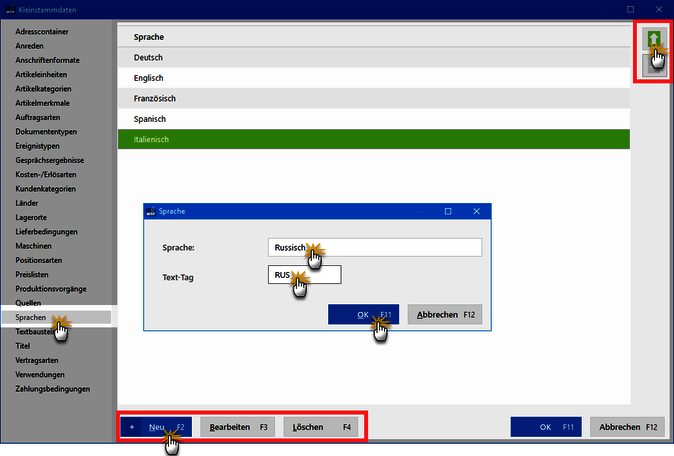Click the Sprache dialog title icon

150,211
